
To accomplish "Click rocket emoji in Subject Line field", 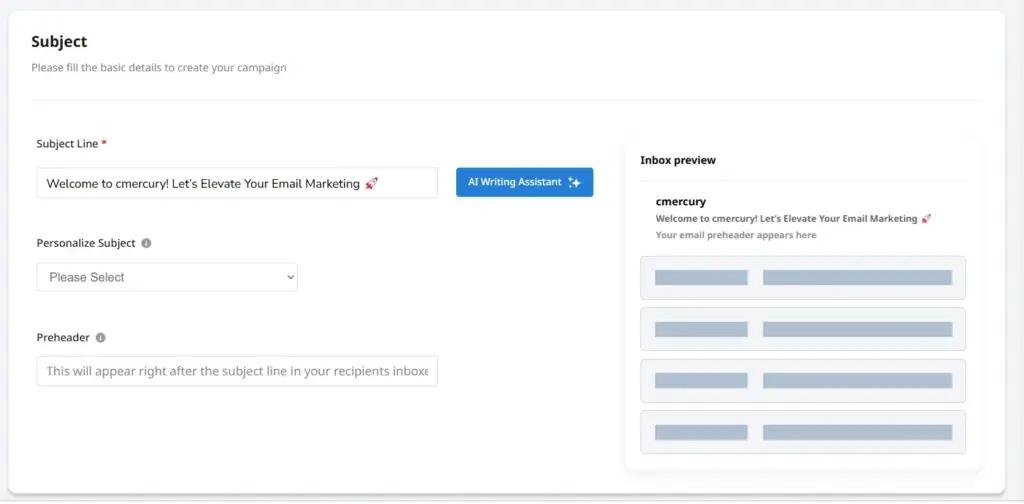I will point(372,183).
